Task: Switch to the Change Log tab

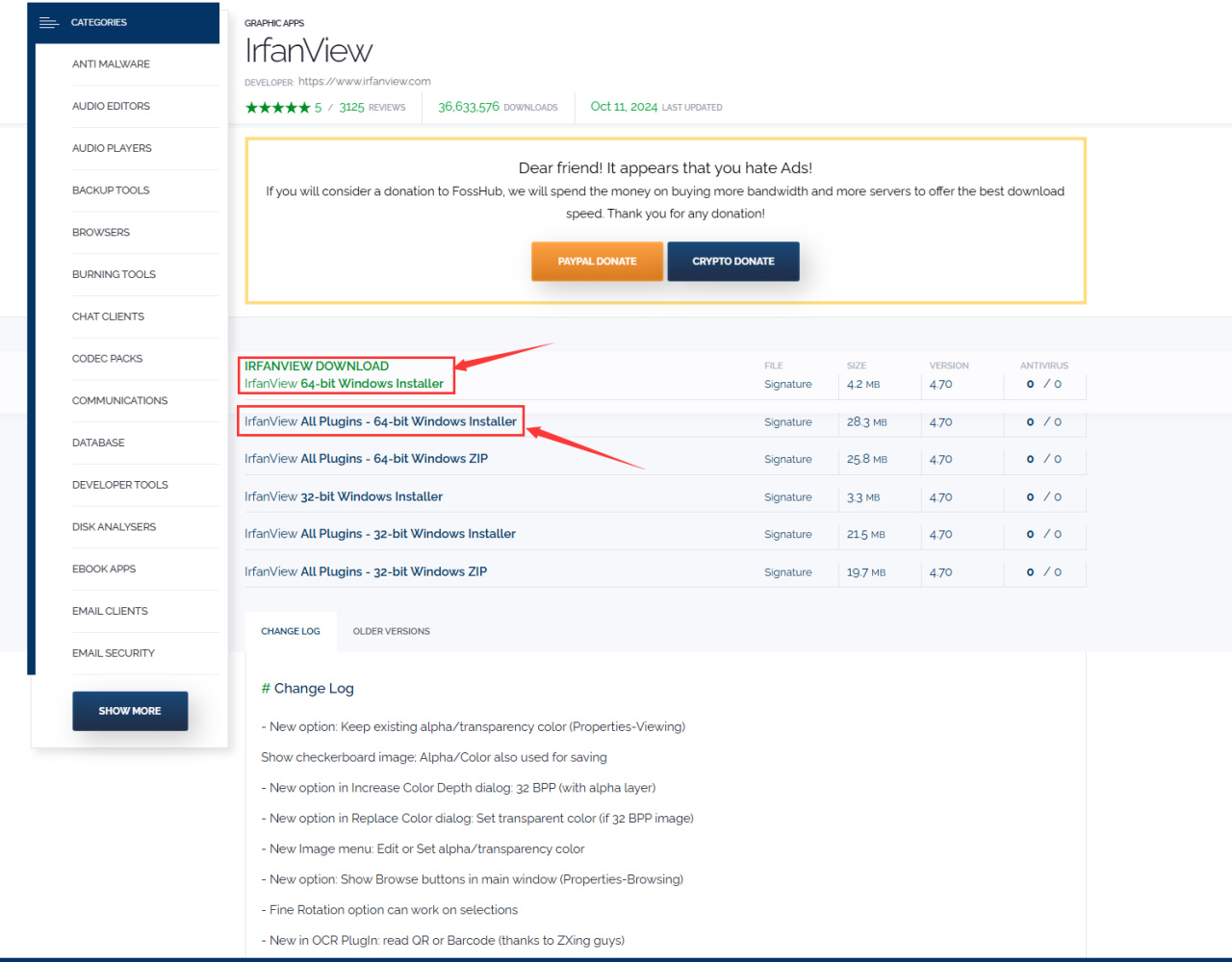Action: point(291,632)
